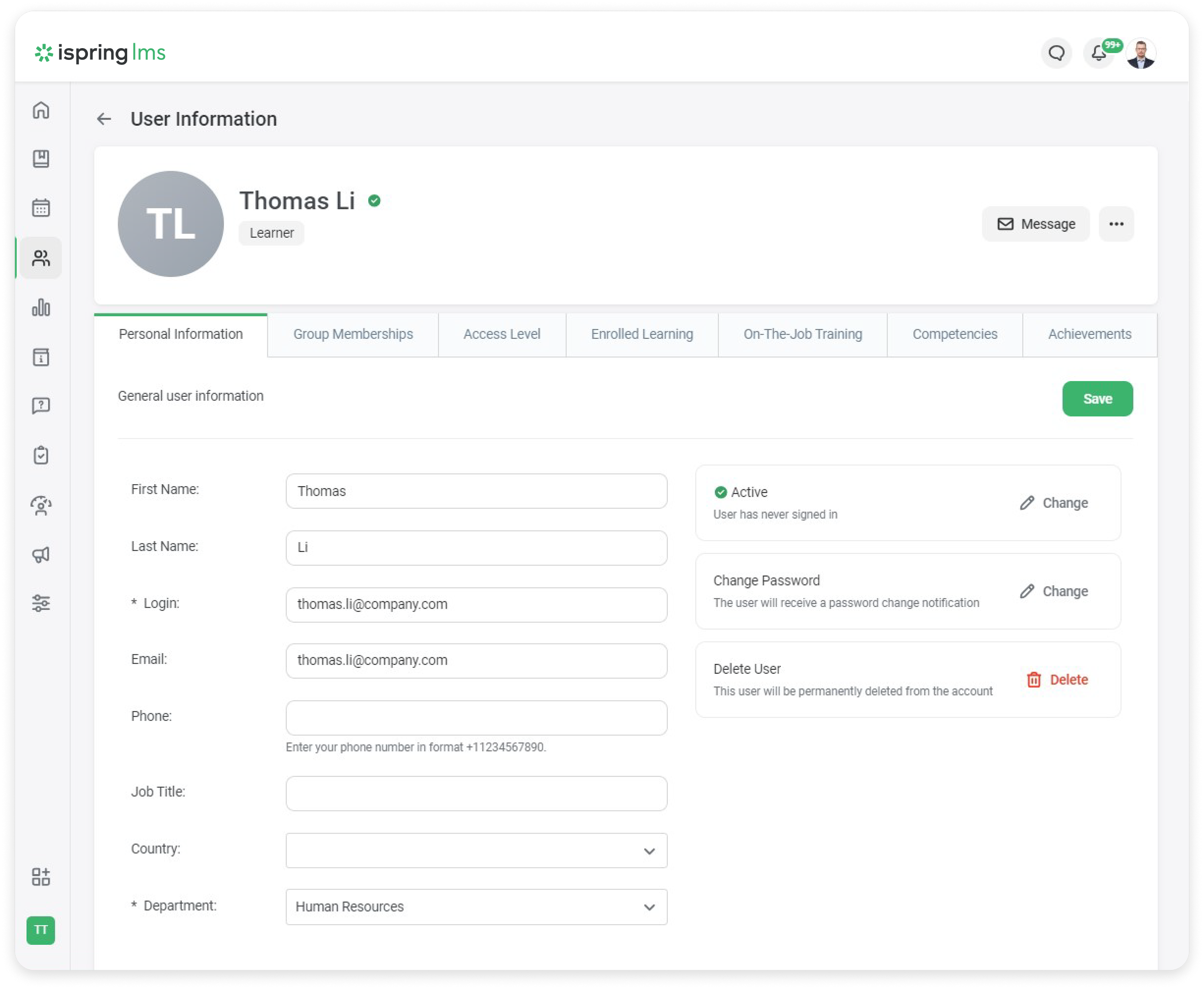Expand the Department dropdown showing Human Resources

click(476, 907)
